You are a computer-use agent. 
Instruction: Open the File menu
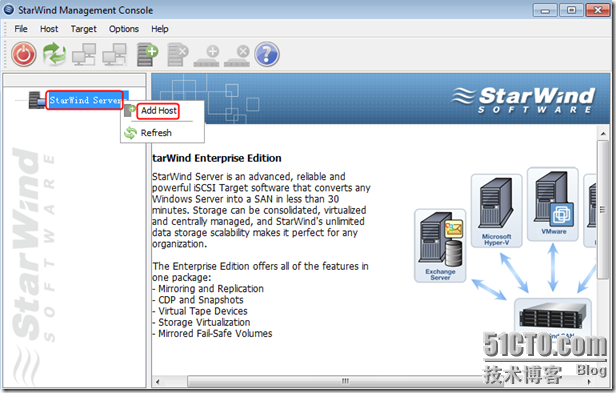21,29
